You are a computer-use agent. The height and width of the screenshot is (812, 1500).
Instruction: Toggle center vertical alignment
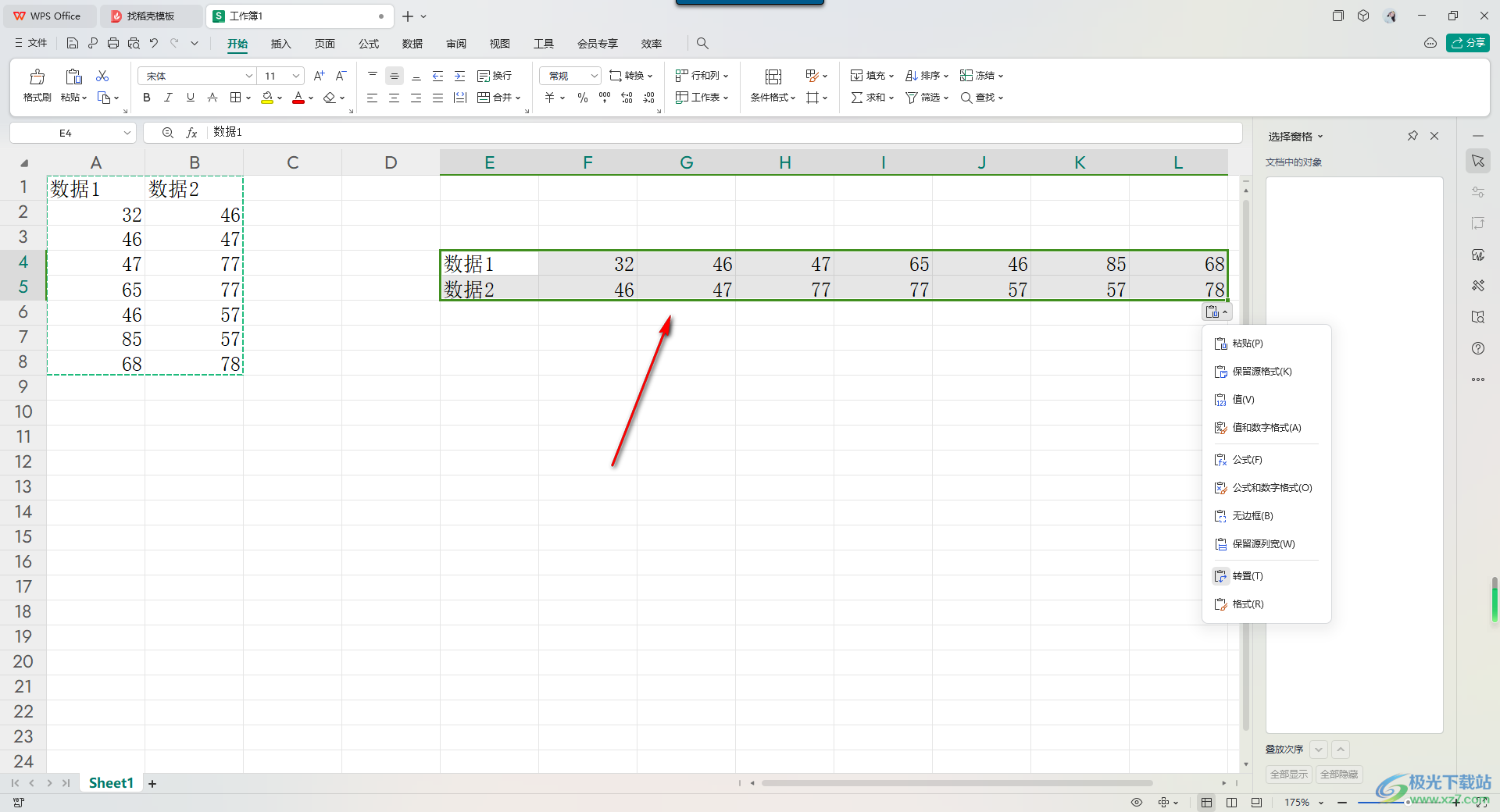tap(395, 76)
